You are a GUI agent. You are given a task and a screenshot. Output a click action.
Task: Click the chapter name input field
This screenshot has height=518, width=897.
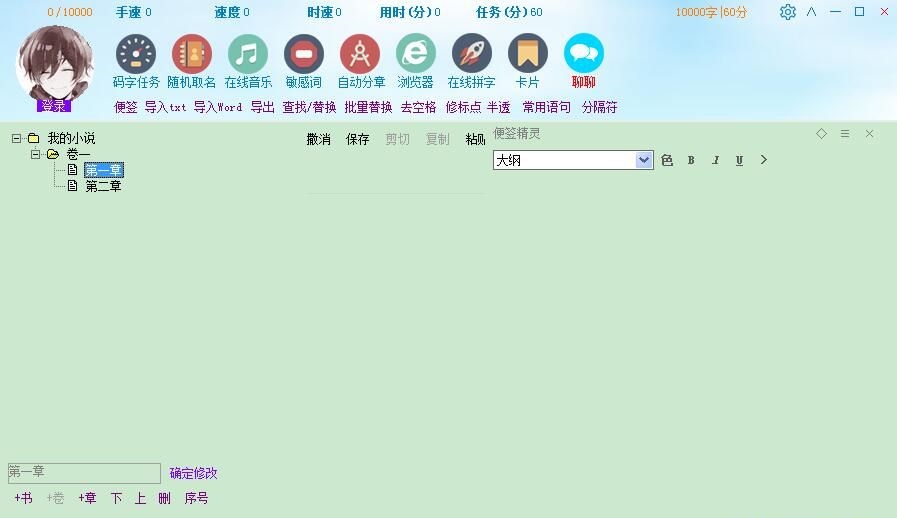84,473
